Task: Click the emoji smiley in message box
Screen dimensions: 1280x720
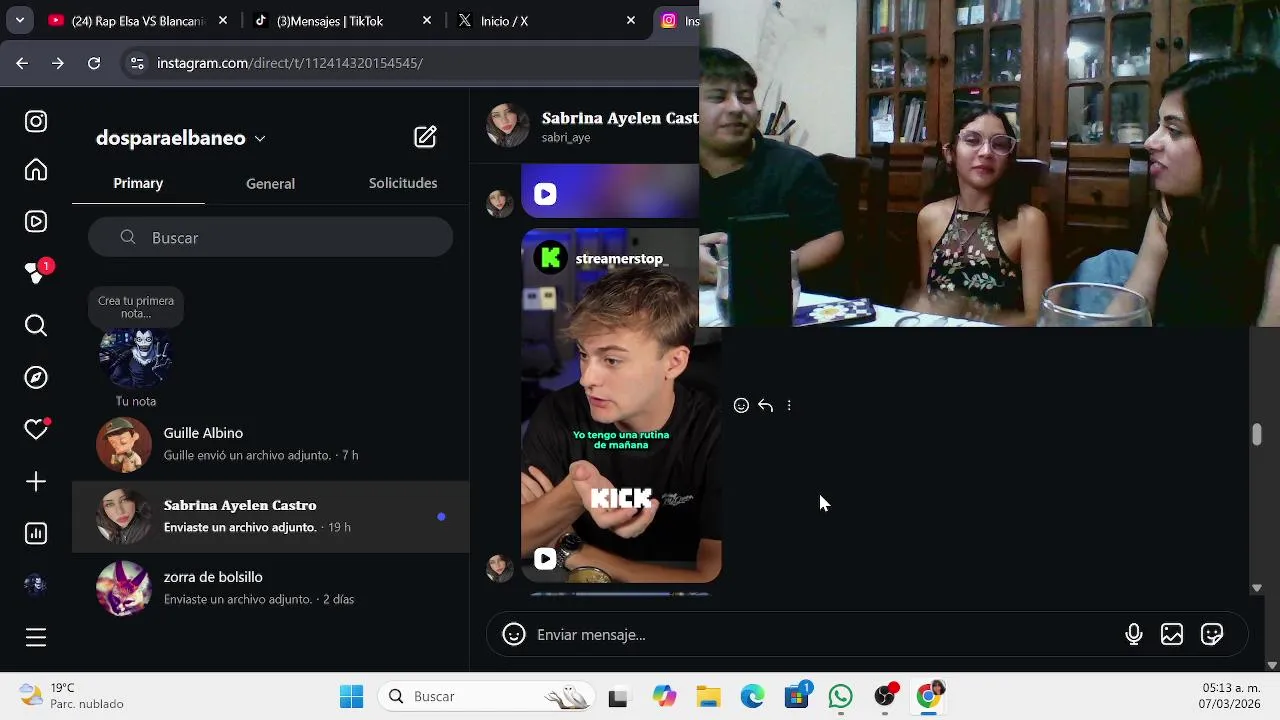Action: [514, 634]
